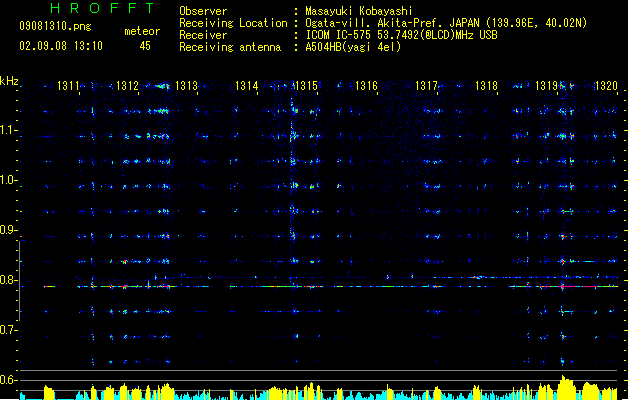Screen dimensions: 629x400
Task: Click the gray vertical range bar near 0.8 kHz
Action: click(x=19, y=280)
